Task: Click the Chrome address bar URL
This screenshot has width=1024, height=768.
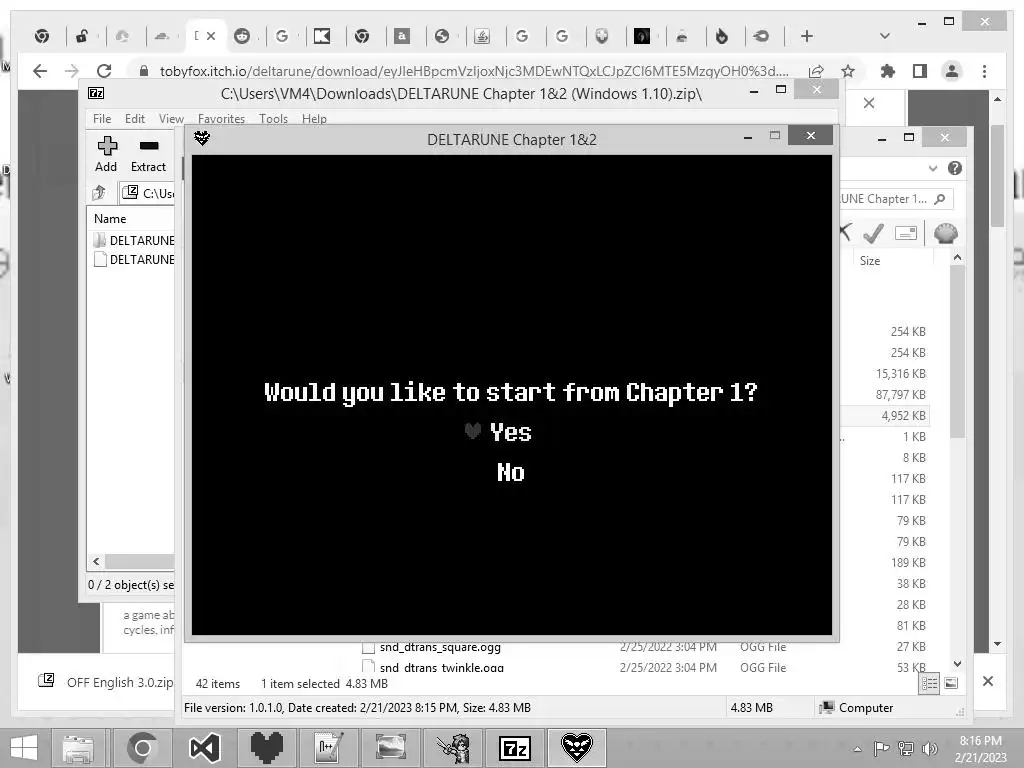Action: coord(474,71)
